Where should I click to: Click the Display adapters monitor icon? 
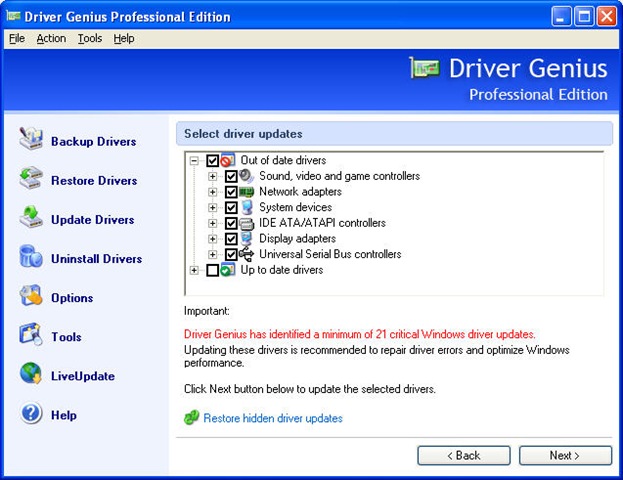tap(246, 238)
